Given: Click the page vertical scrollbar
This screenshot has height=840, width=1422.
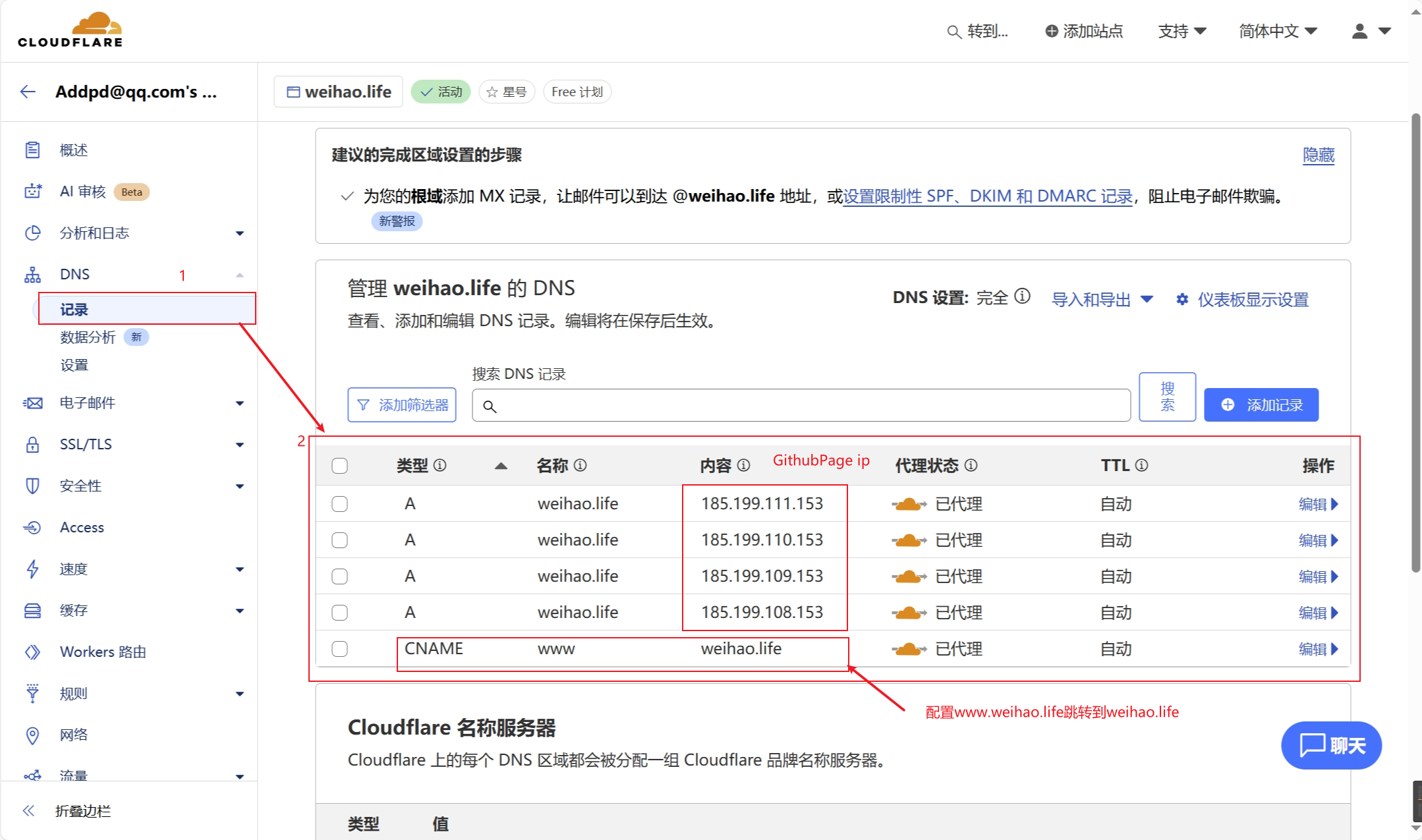Looking at the screenshot, I should pyautogui.click(x=1416, y=343).
